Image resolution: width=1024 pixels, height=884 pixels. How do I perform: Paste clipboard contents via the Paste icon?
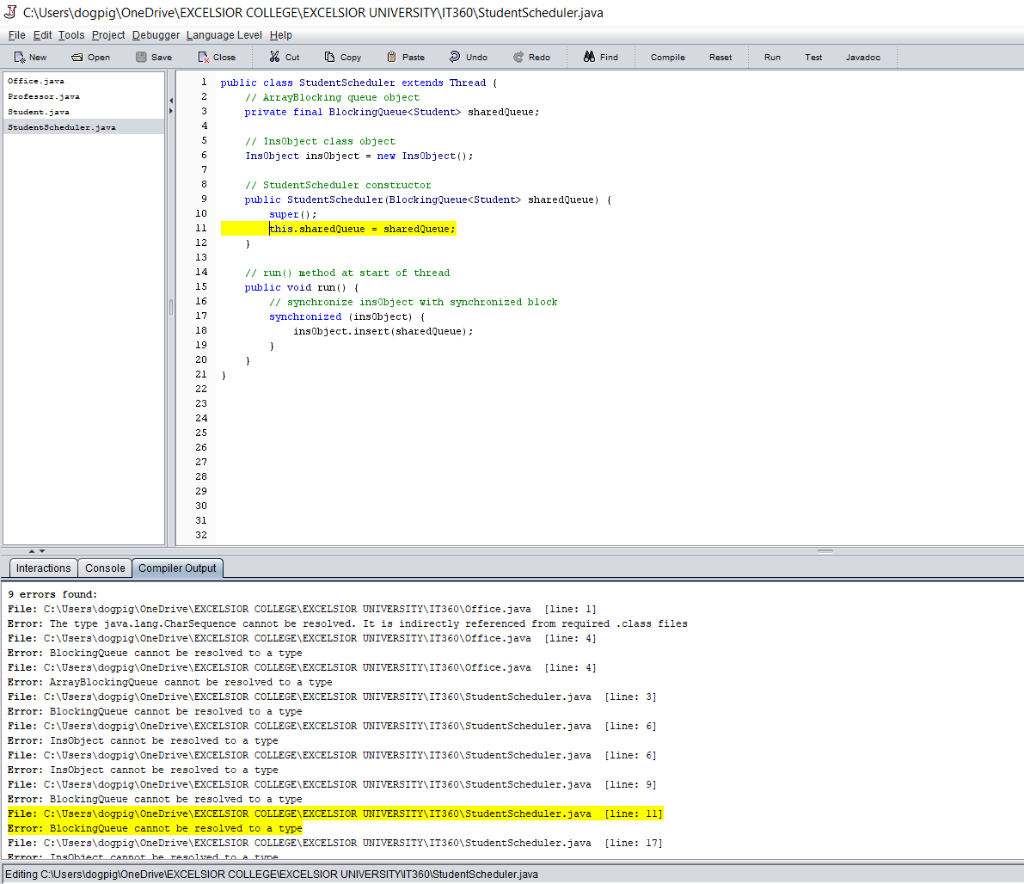[x=405, y=57]
